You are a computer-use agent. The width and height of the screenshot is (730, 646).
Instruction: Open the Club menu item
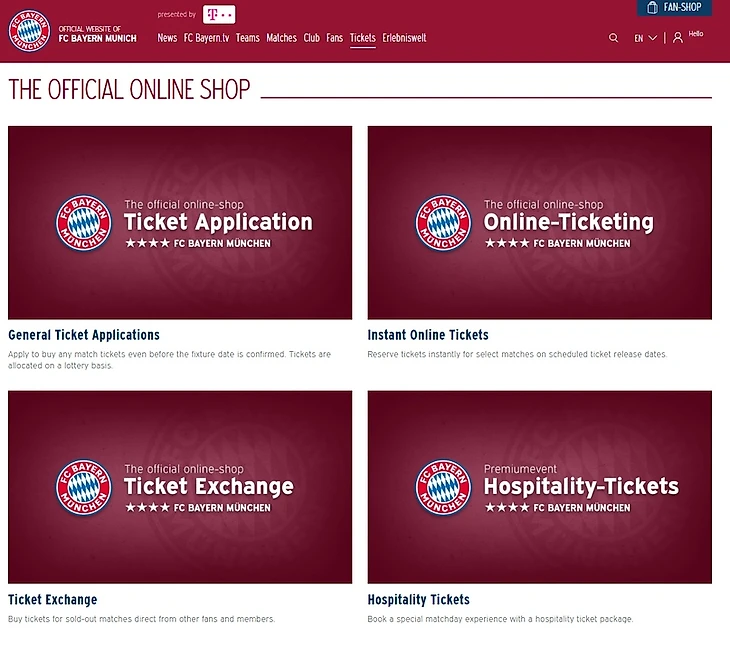click(x=311, y=38)
